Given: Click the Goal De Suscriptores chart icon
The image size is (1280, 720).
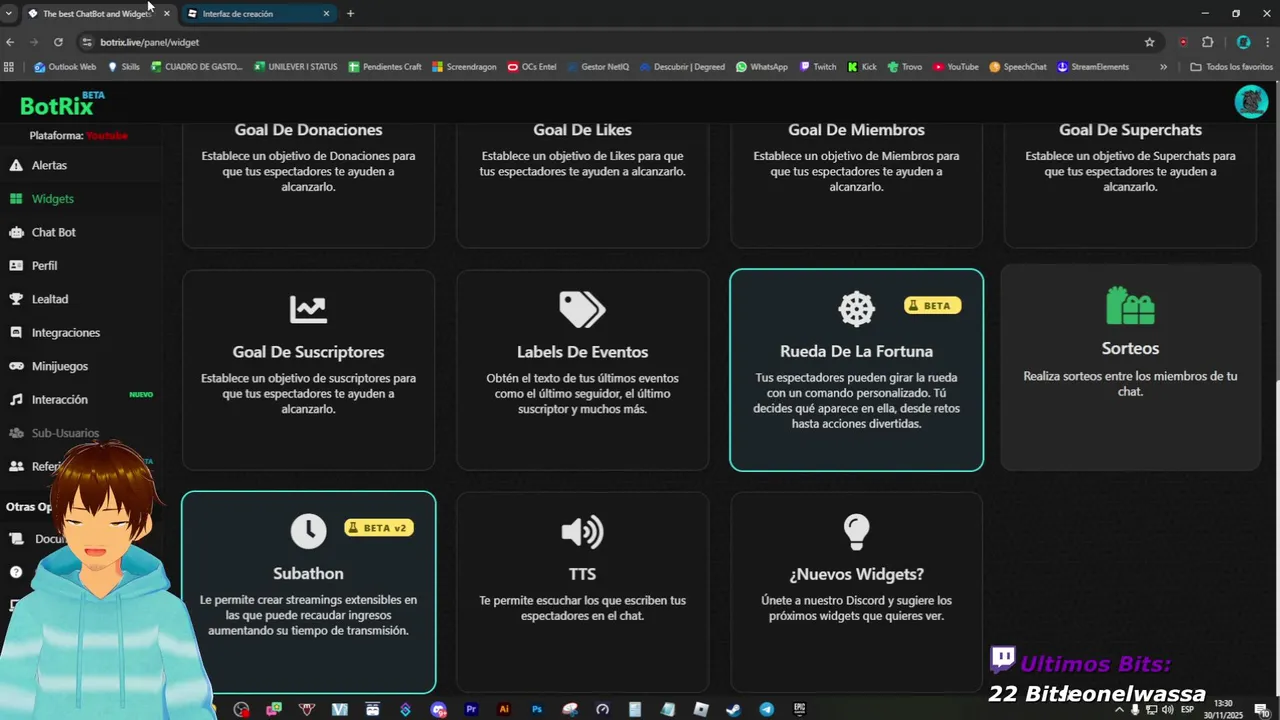Looking at the screenshot, I should 308,310.
